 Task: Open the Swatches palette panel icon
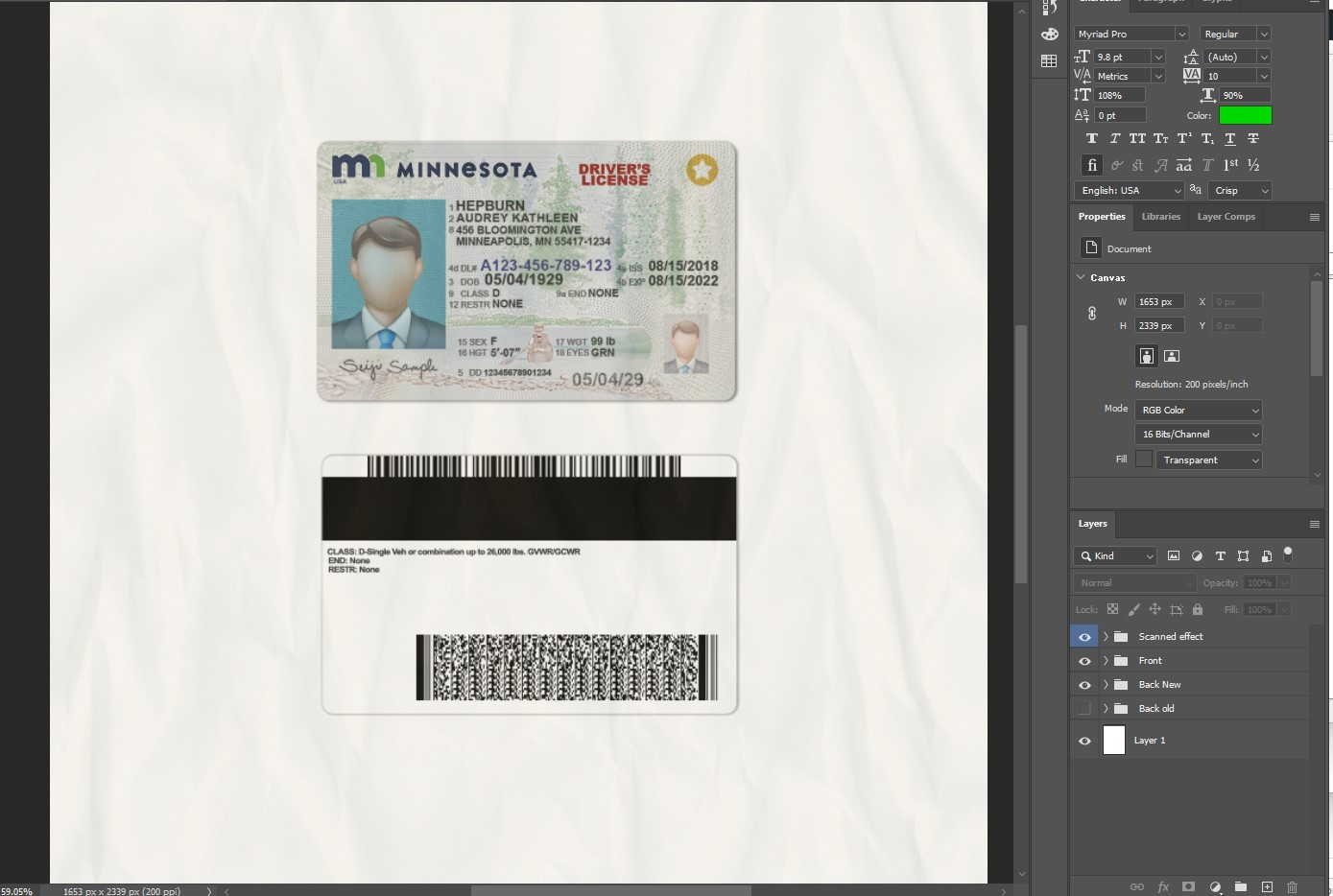pyautogui.click(x=1049, y=35)
